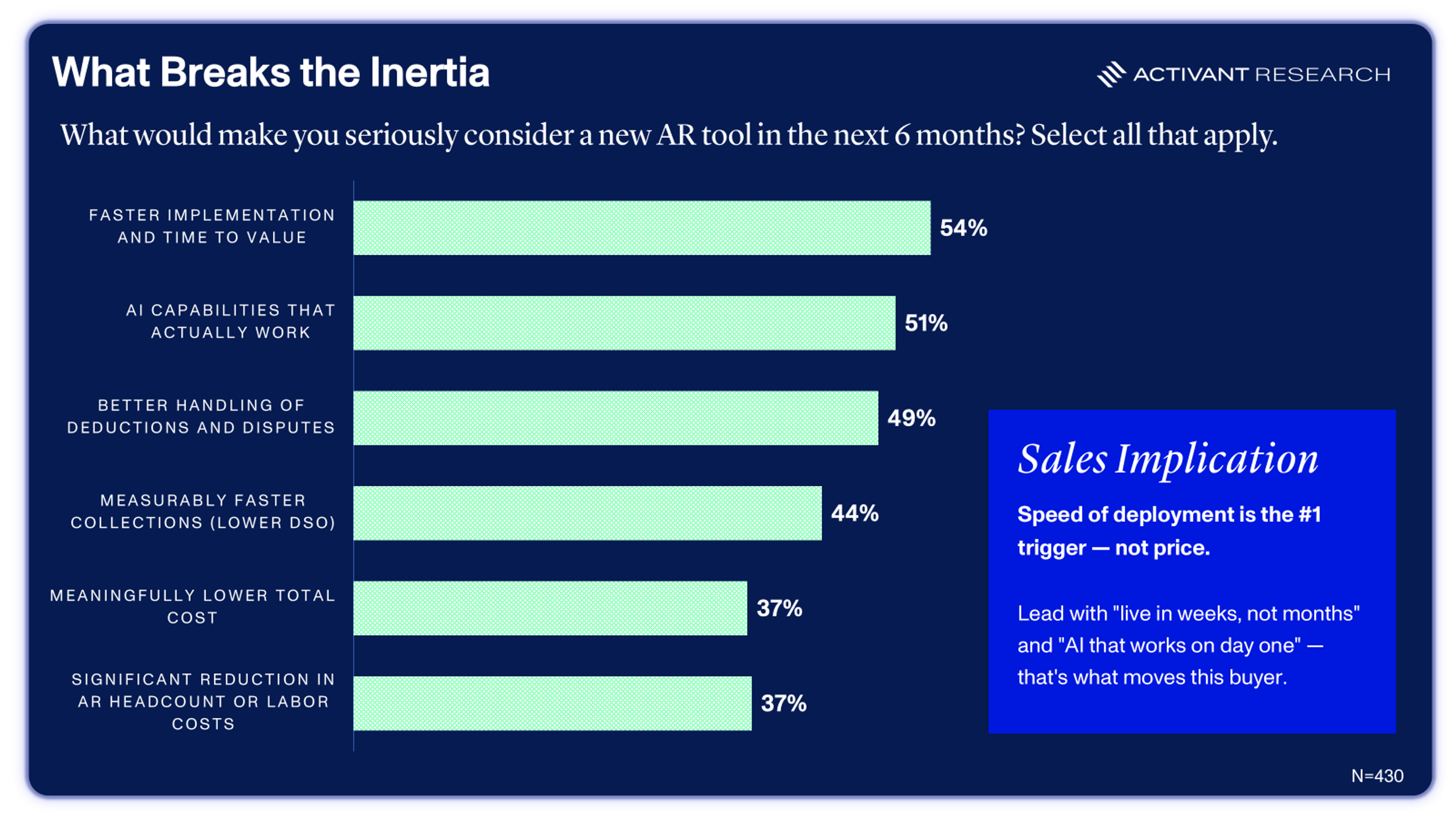Image resolution: width=1456 pixels, height=819 pixels.
Task: Click the 'Faster implementation and time to value' label
Action: coord(212,226)
